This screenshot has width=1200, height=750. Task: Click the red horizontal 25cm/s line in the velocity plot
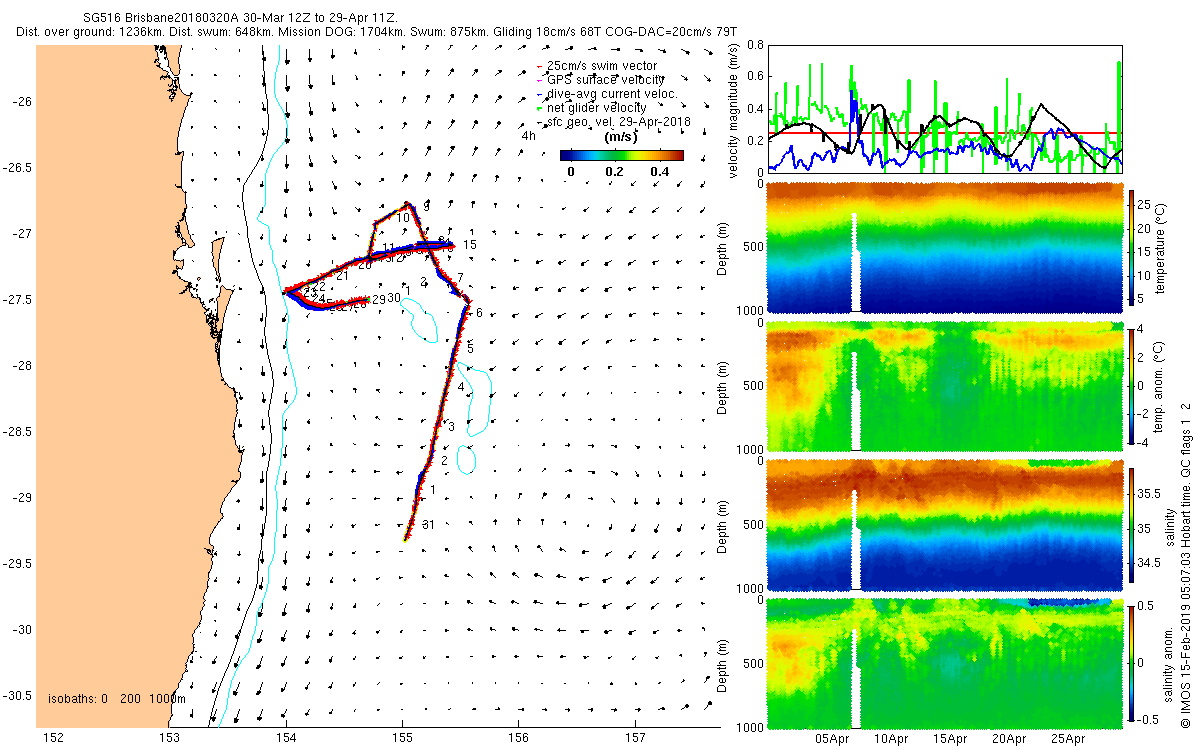click(944, 132)
